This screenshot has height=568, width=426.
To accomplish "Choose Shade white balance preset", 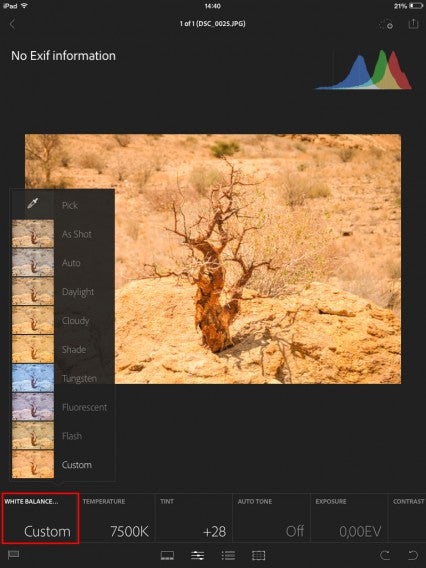I will coord(63,349).
